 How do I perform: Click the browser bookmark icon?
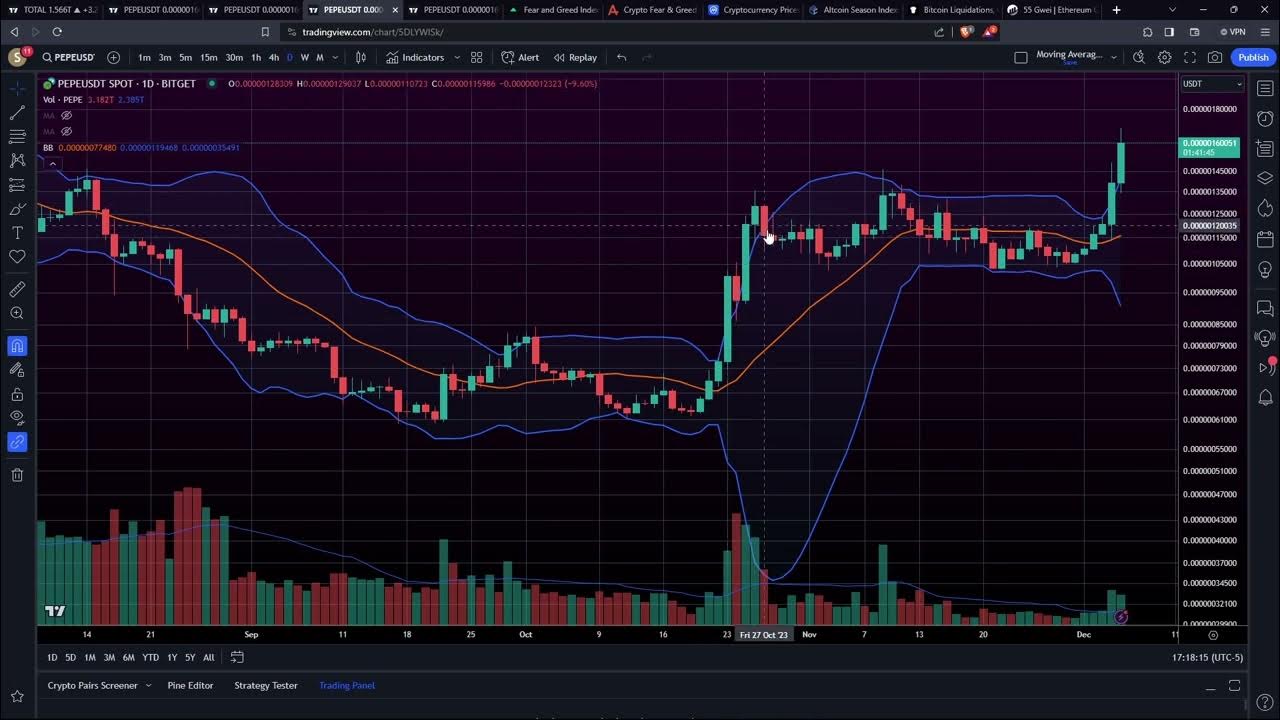[x=265, y=32]
